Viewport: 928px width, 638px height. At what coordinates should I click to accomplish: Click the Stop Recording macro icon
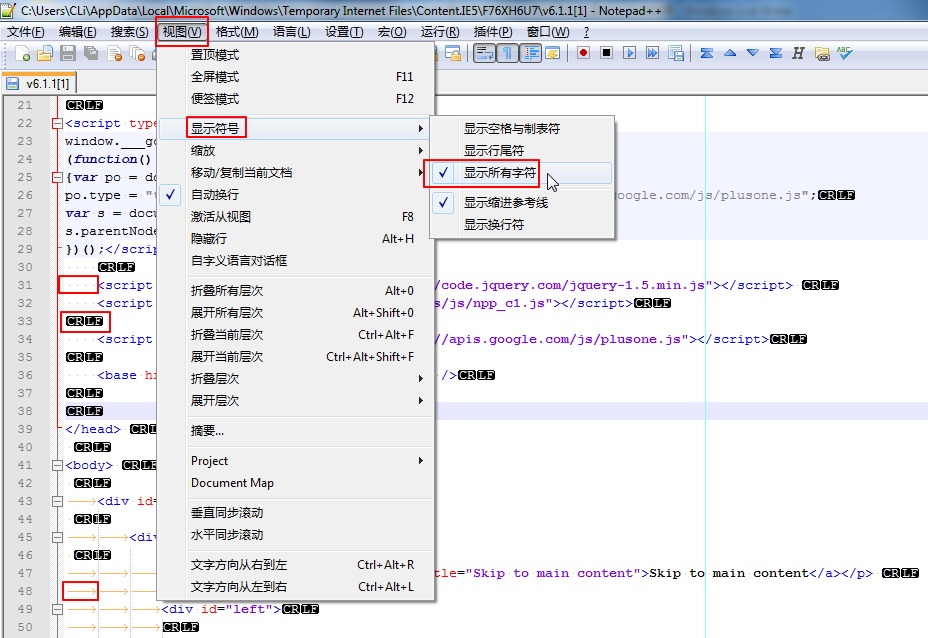click(606, 53)
